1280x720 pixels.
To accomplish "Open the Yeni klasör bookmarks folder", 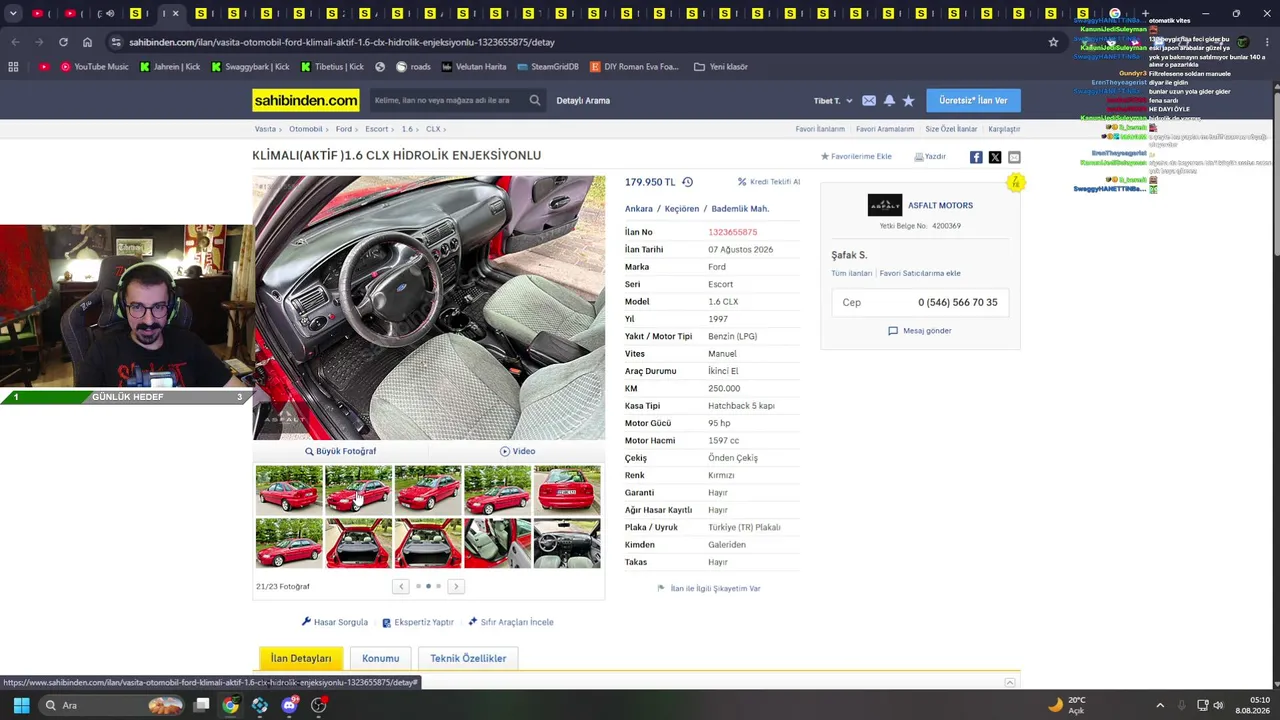I will [x=721, y=67].
